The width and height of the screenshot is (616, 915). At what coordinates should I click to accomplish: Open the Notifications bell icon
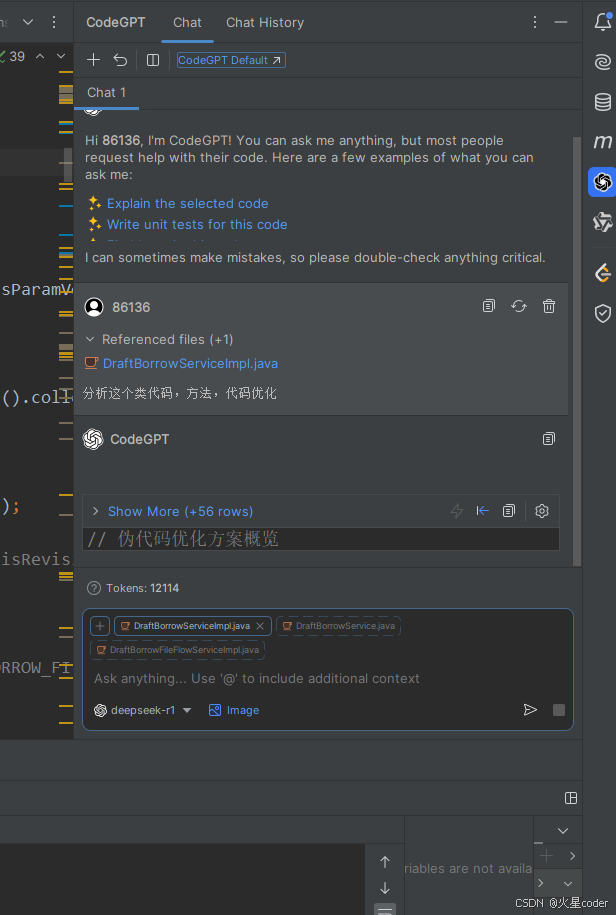pyautogui.click(x=603, y=22)
